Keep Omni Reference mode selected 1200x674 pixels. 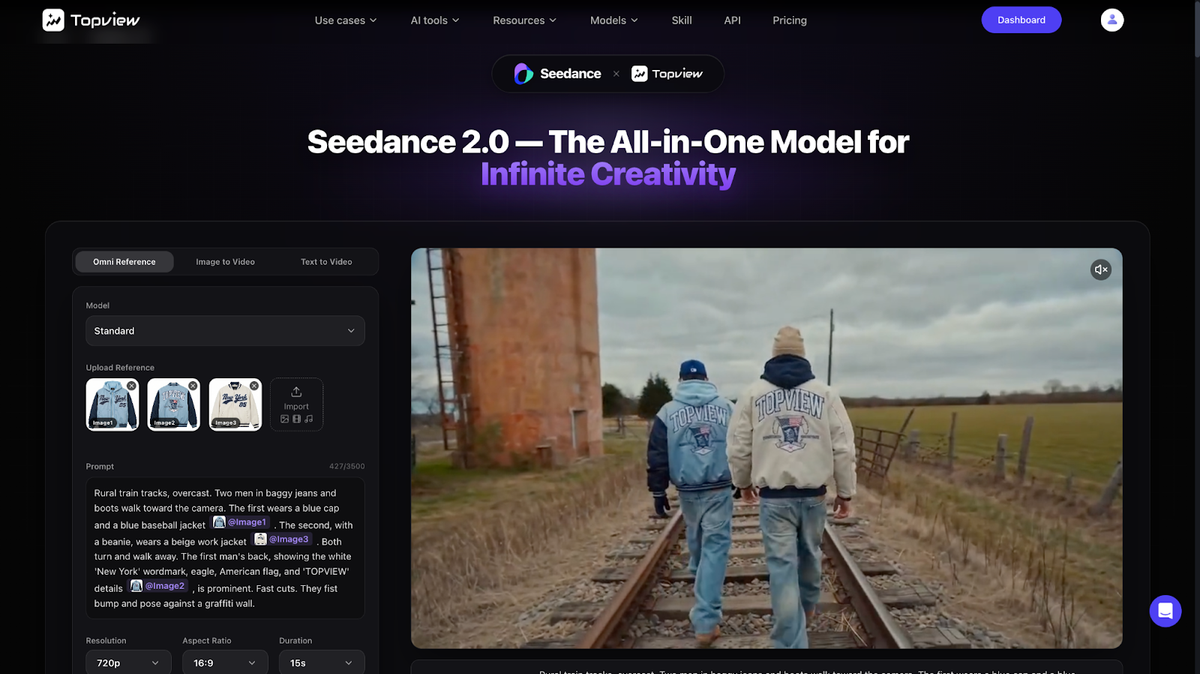124,261
